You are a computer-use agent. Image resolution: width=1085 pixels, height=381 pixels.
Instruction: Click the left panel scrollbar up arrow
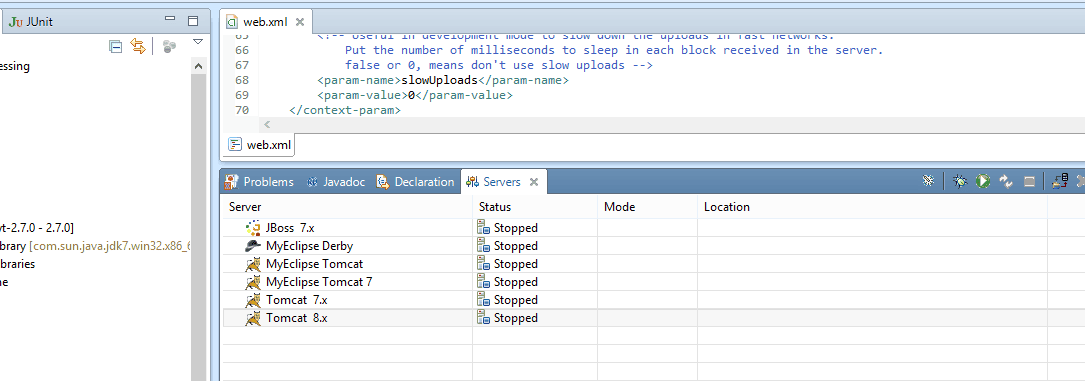pyautogui.click(x=199, y=66)
